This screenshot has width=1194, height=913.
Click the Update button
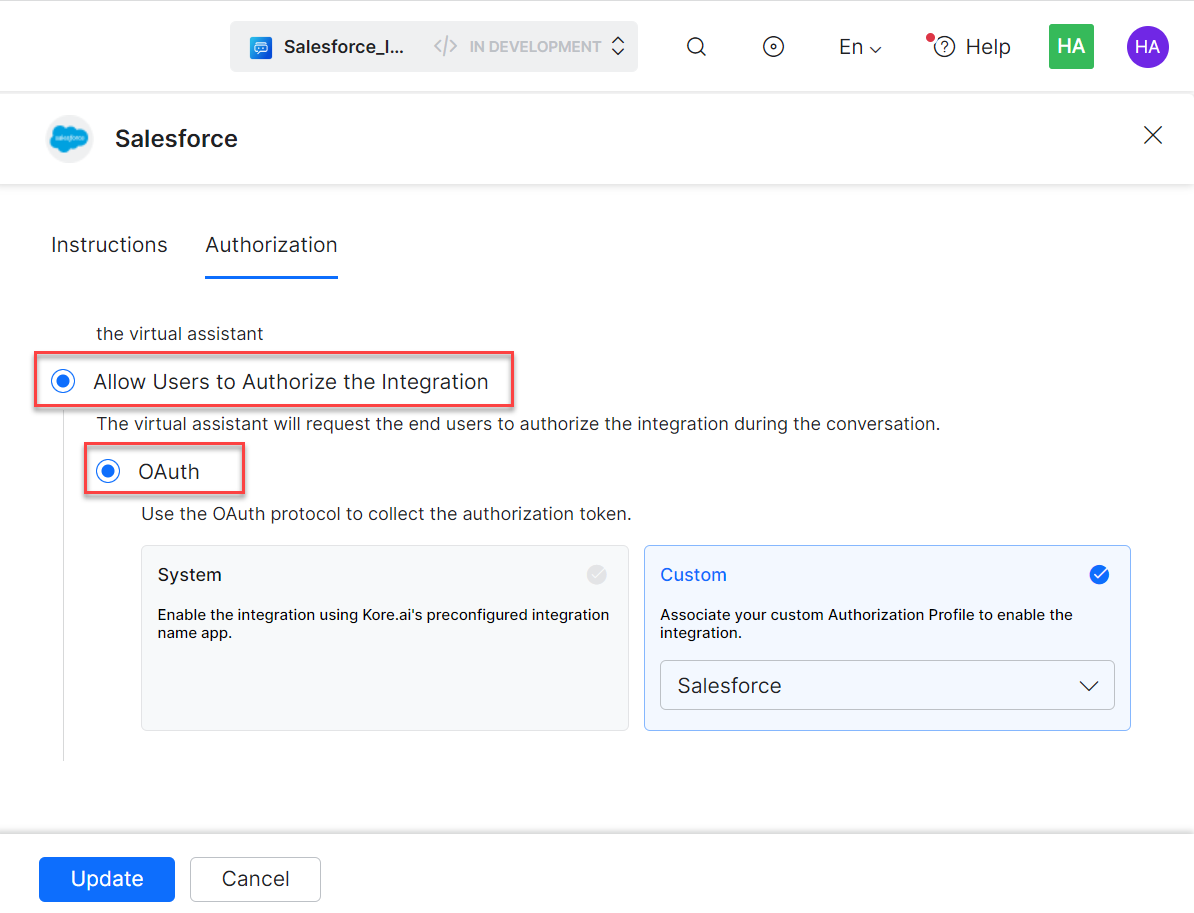pyautogui.click(x=107, y=879)
